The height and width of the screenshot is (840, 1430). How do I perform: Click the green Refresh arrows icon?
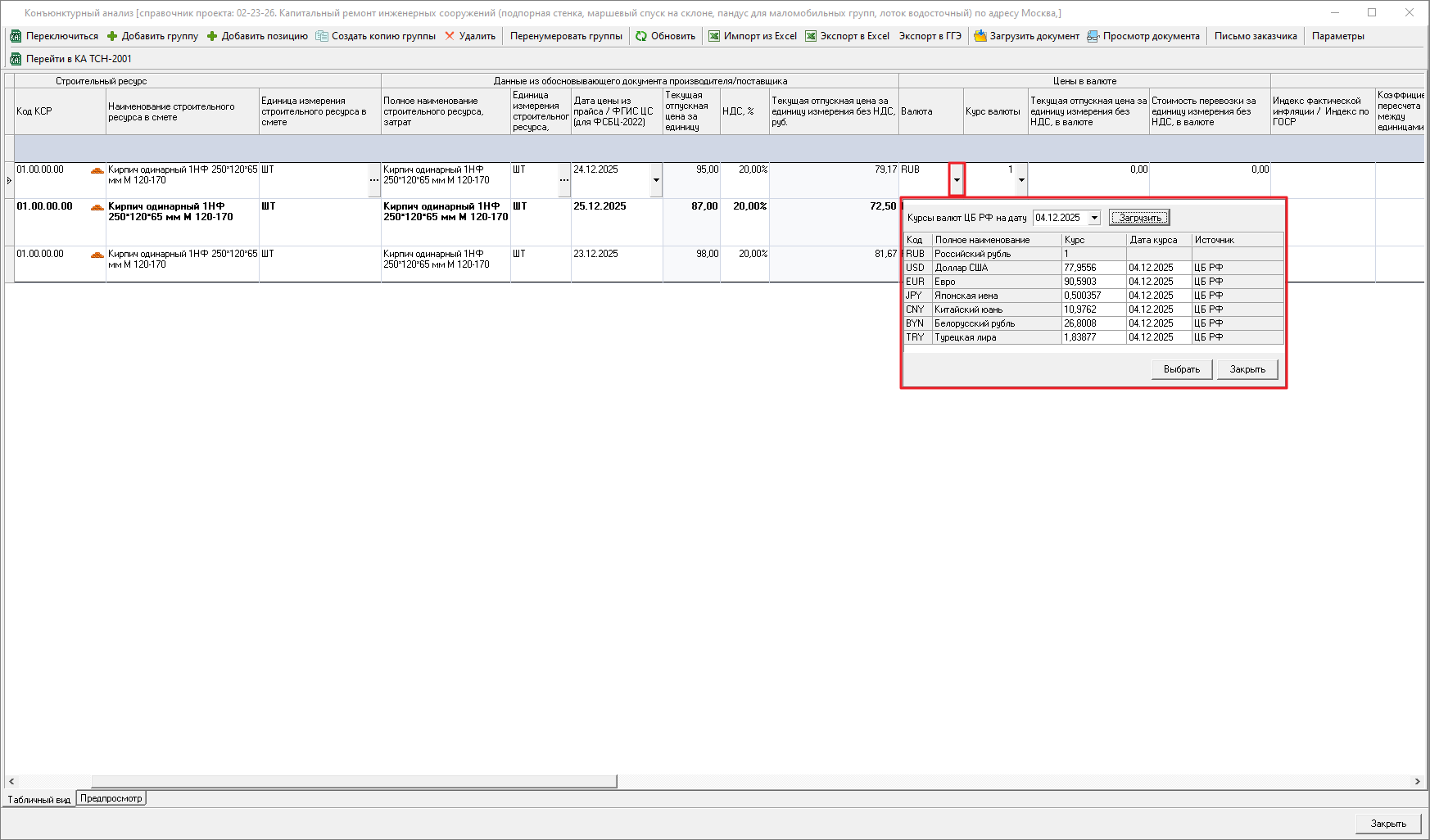click(x=641, y=36)
